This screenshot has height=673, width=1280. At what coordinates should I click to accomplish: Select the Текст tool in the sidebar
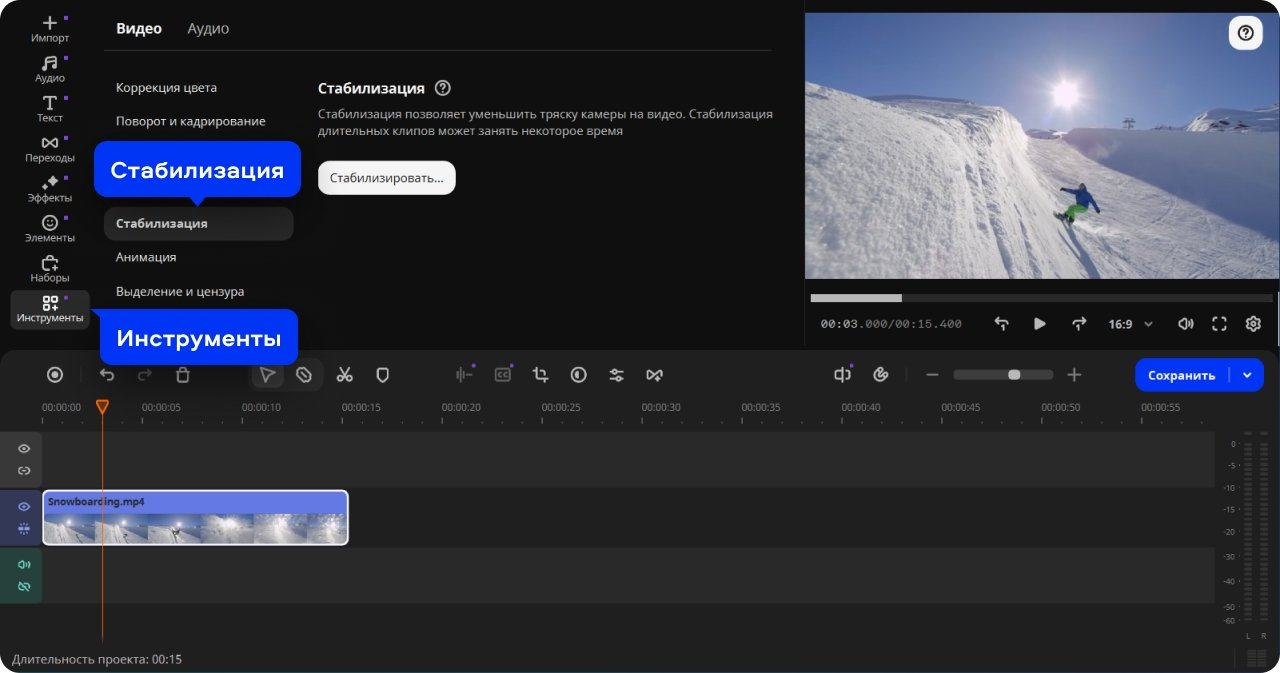[x=50, y=108]
